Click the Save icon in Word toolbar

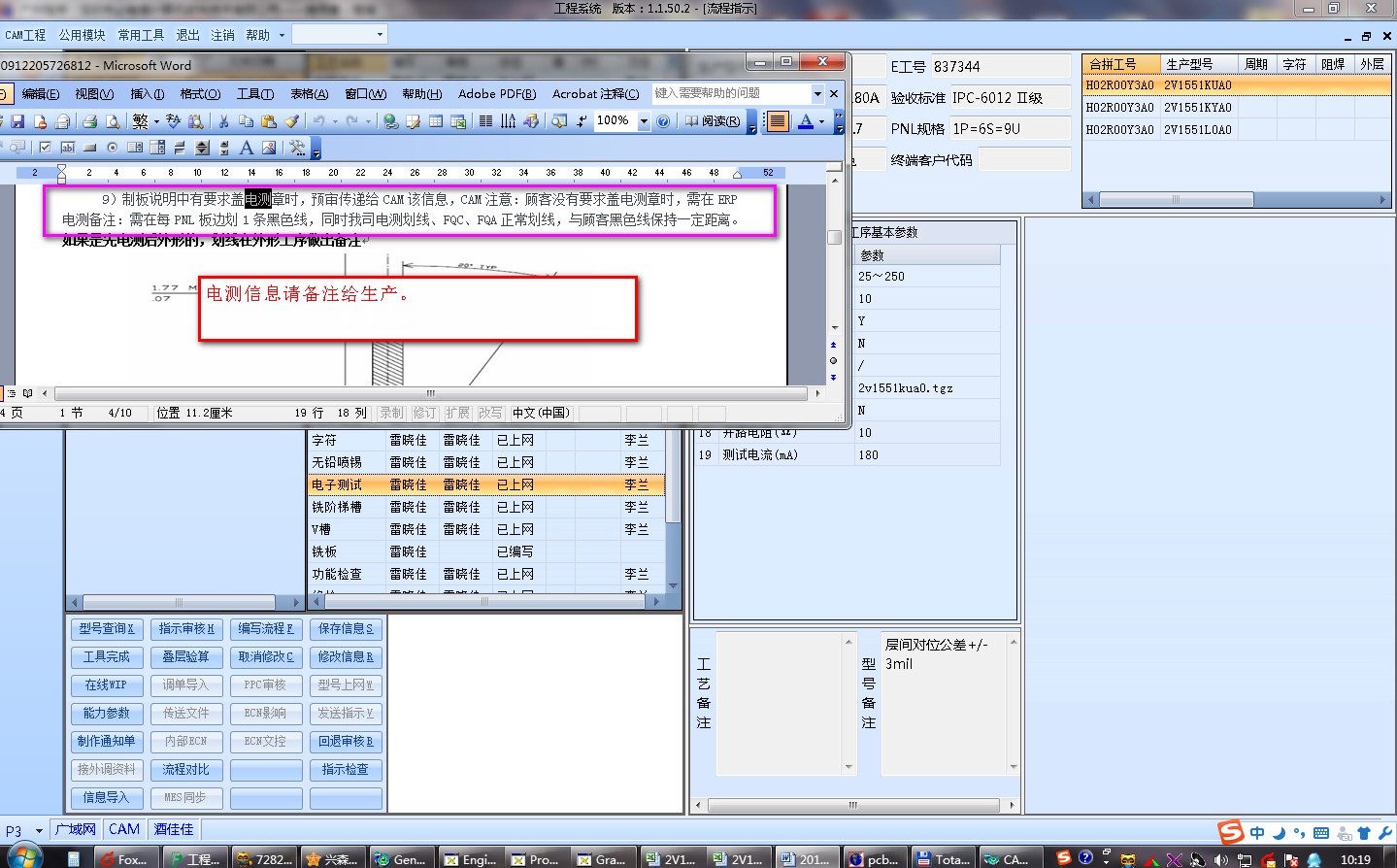[x=17, y=121]
